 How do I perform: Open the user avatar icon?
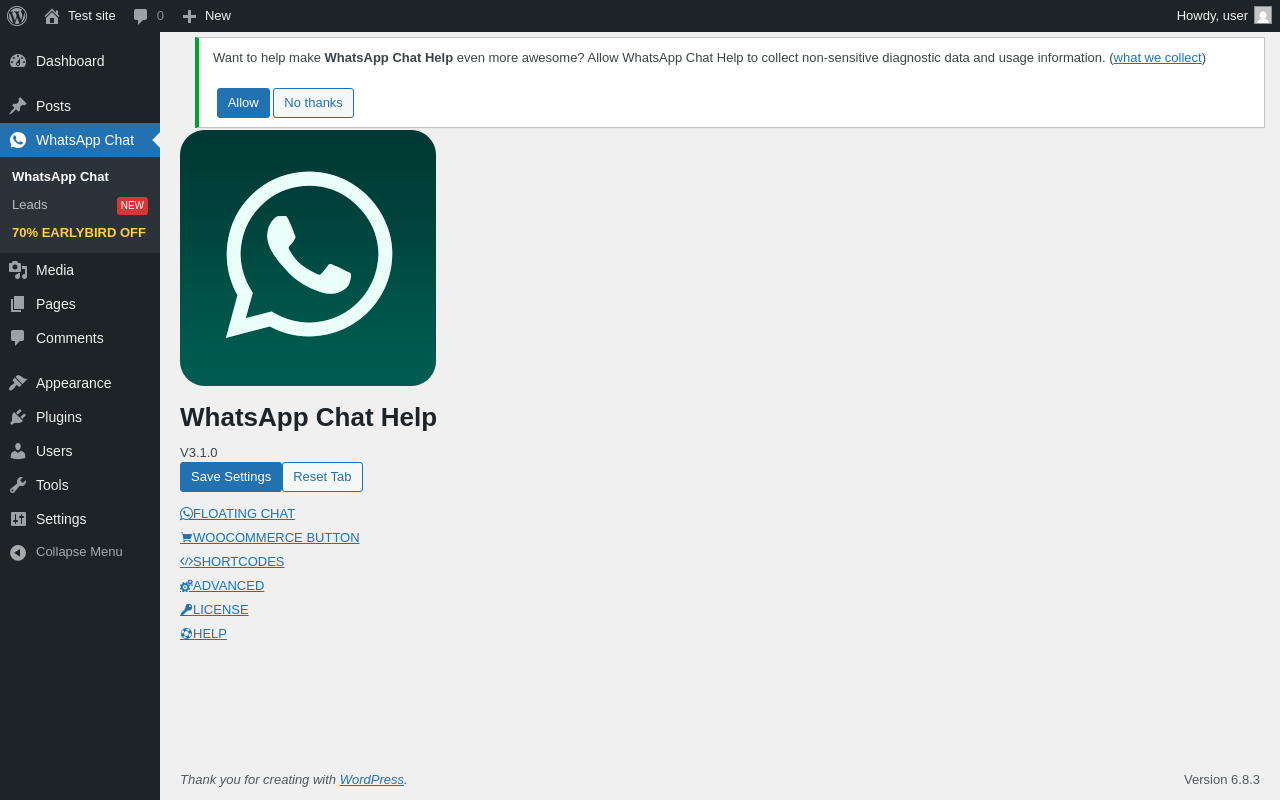(1263, 15)
